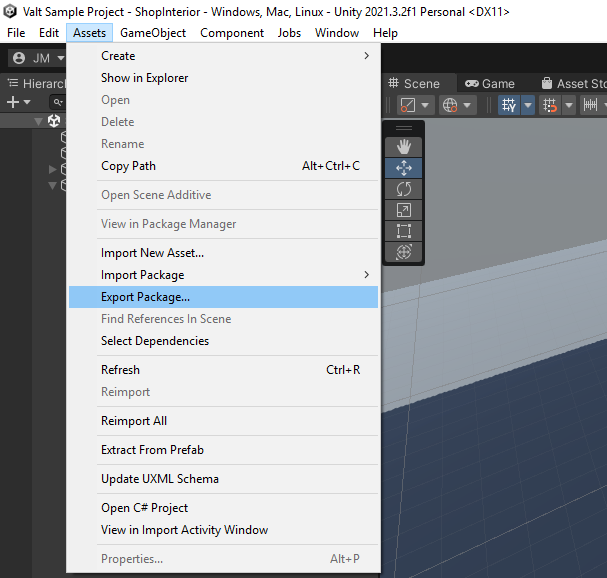The width and height of the screenshot is (607, 578).
Task: Click the greyed Open entry
Action: tap(223, 100)
